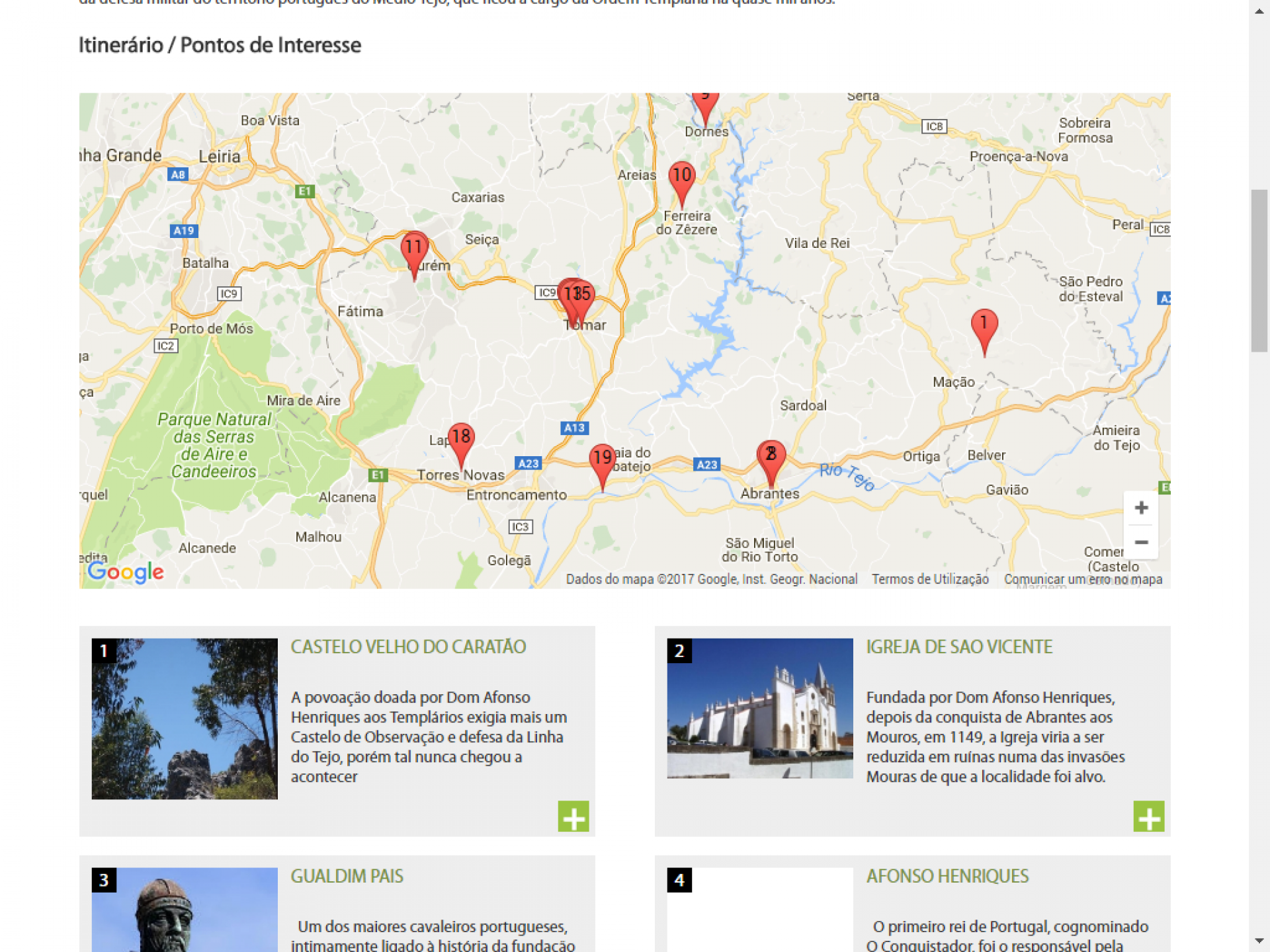Image resolution: width=1270 pixels, height=952 pixels.
Task: Click the Castelo Velho do Caratão photo thumbnail
Action: pyautogui.click(x=185, y=719)
